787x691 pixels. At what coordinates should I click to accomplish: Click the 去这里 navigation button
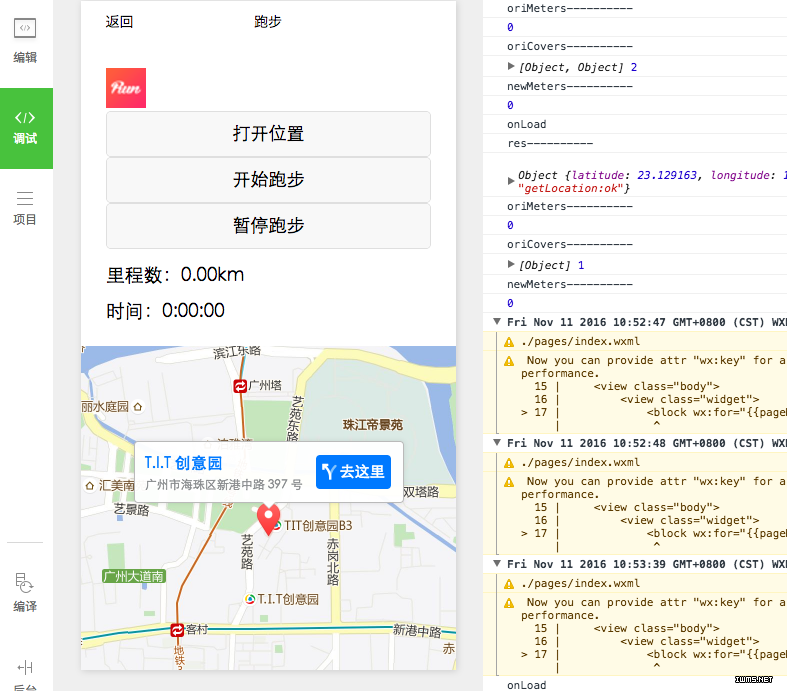pyautogui.click(x=353, y=472)
